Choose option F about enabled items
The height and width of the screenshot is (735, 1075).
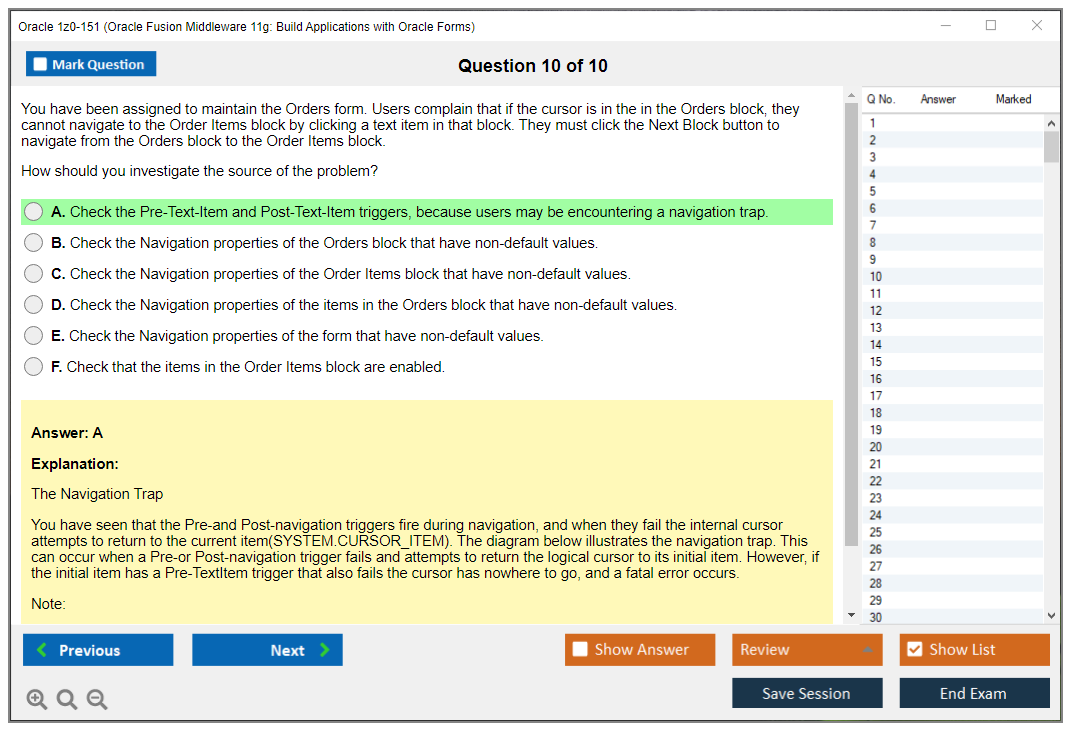[34, 367]
